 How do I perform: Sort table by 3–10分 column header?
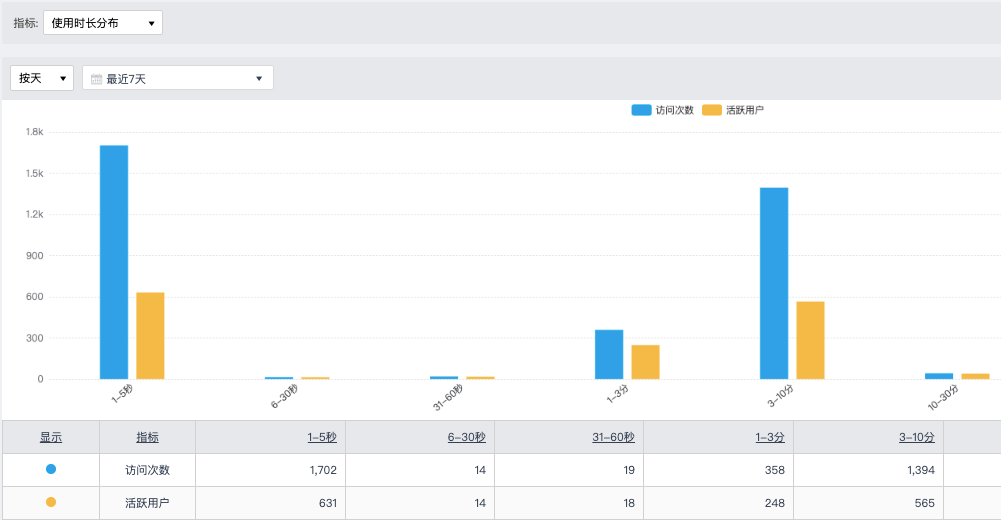916,437
